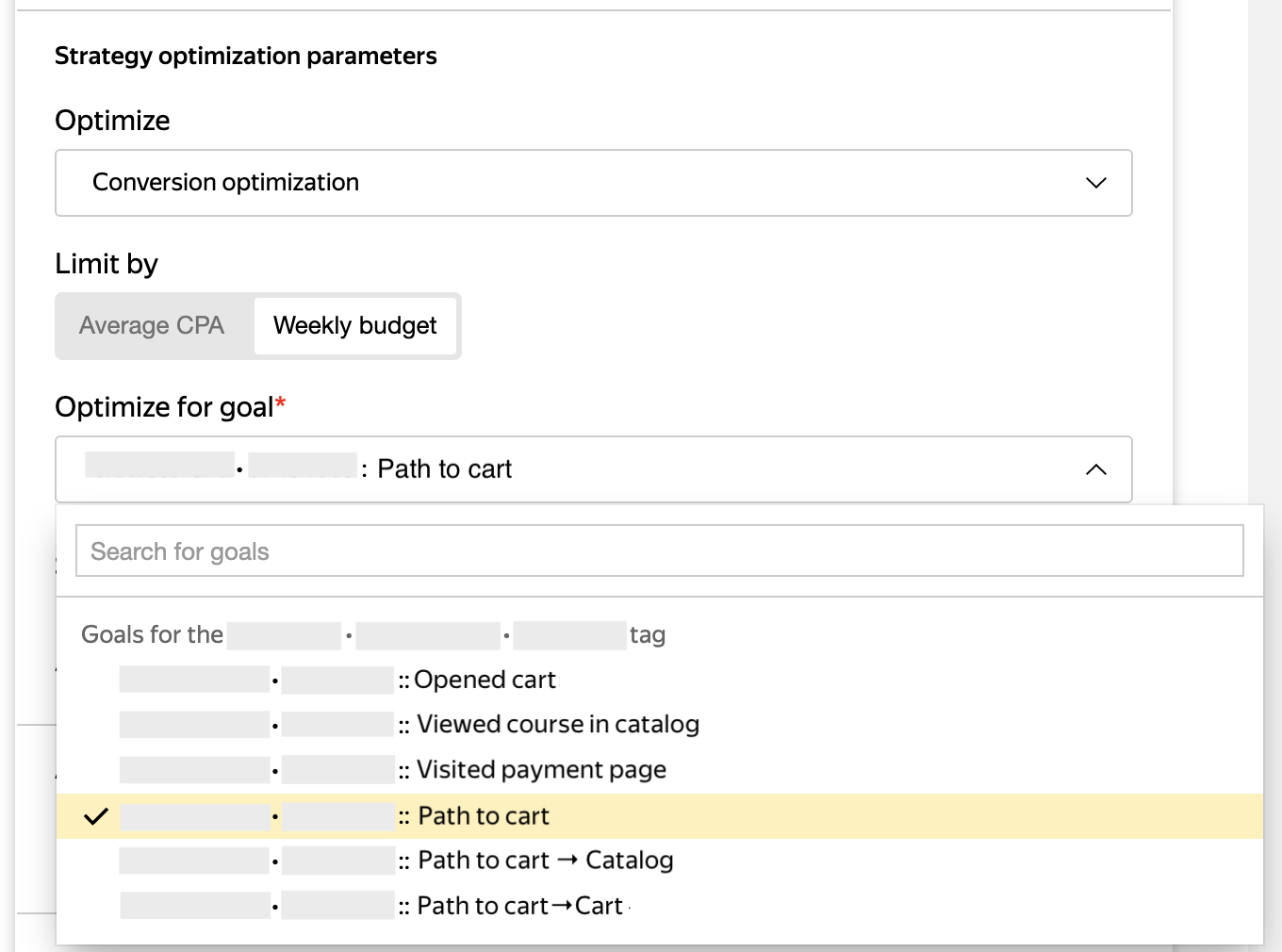Click the Optimize field label
Screen dimensions: 1282x952
point(112,121)
